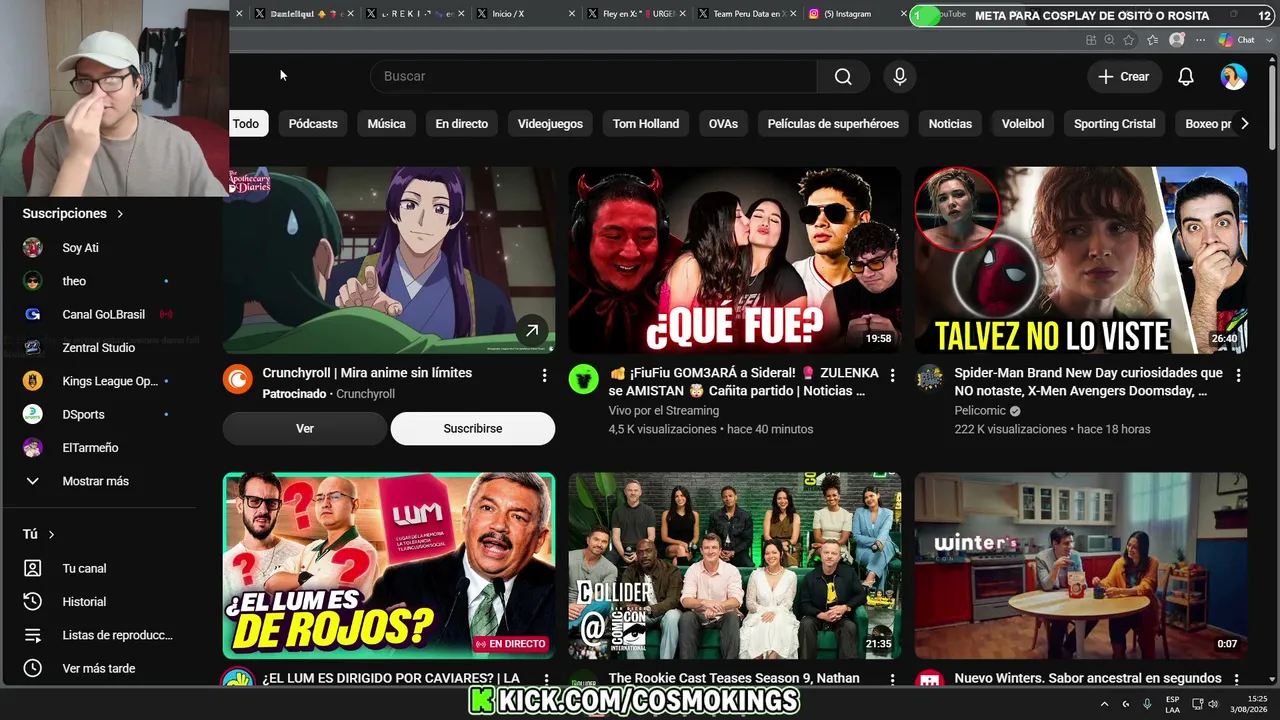Click the Crunchyroll channel logo
1280x720 pixels.
pyautogui.click(x=238, y=379)
